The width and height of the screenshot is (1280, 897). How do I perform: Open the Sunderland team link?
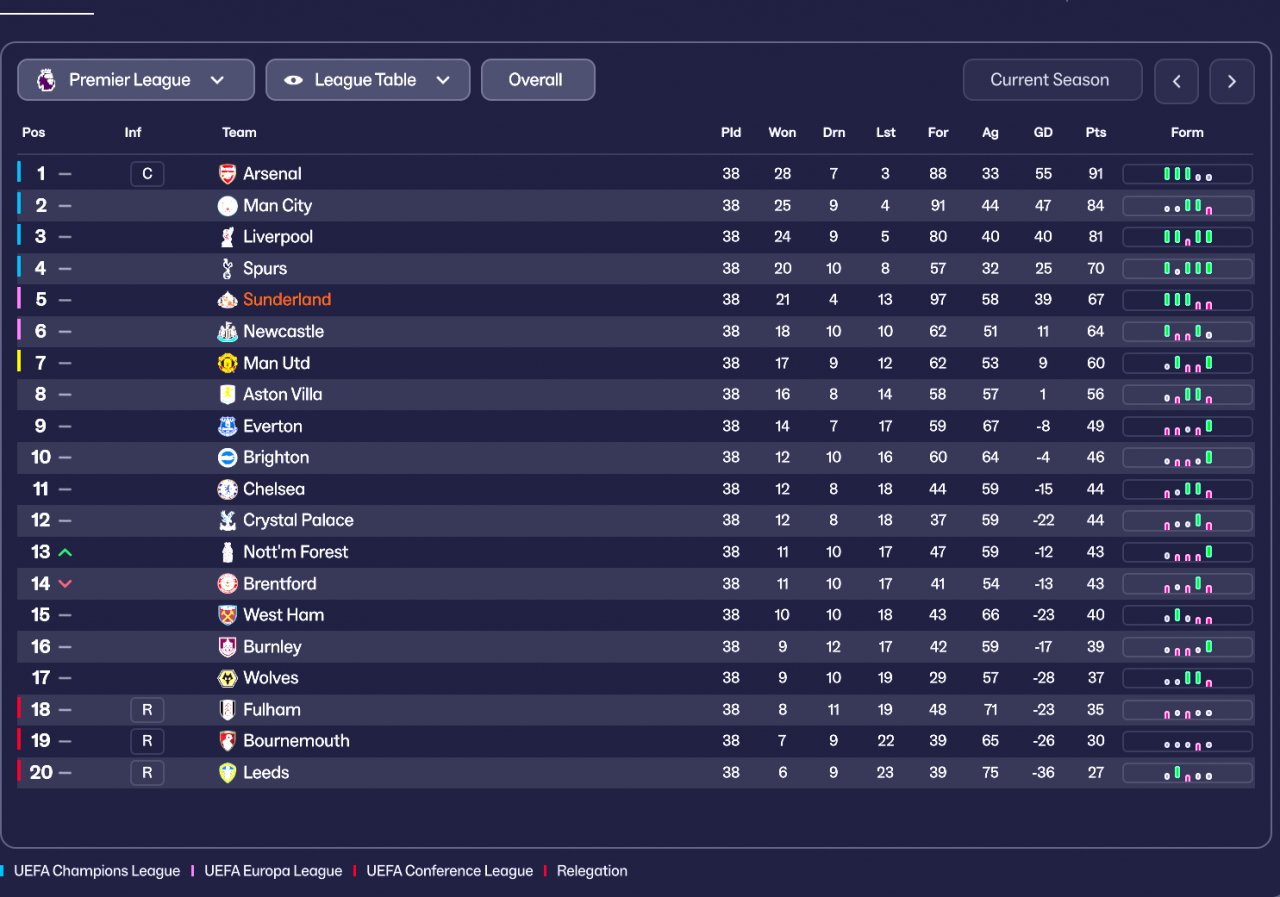click(x=287, y=300)
